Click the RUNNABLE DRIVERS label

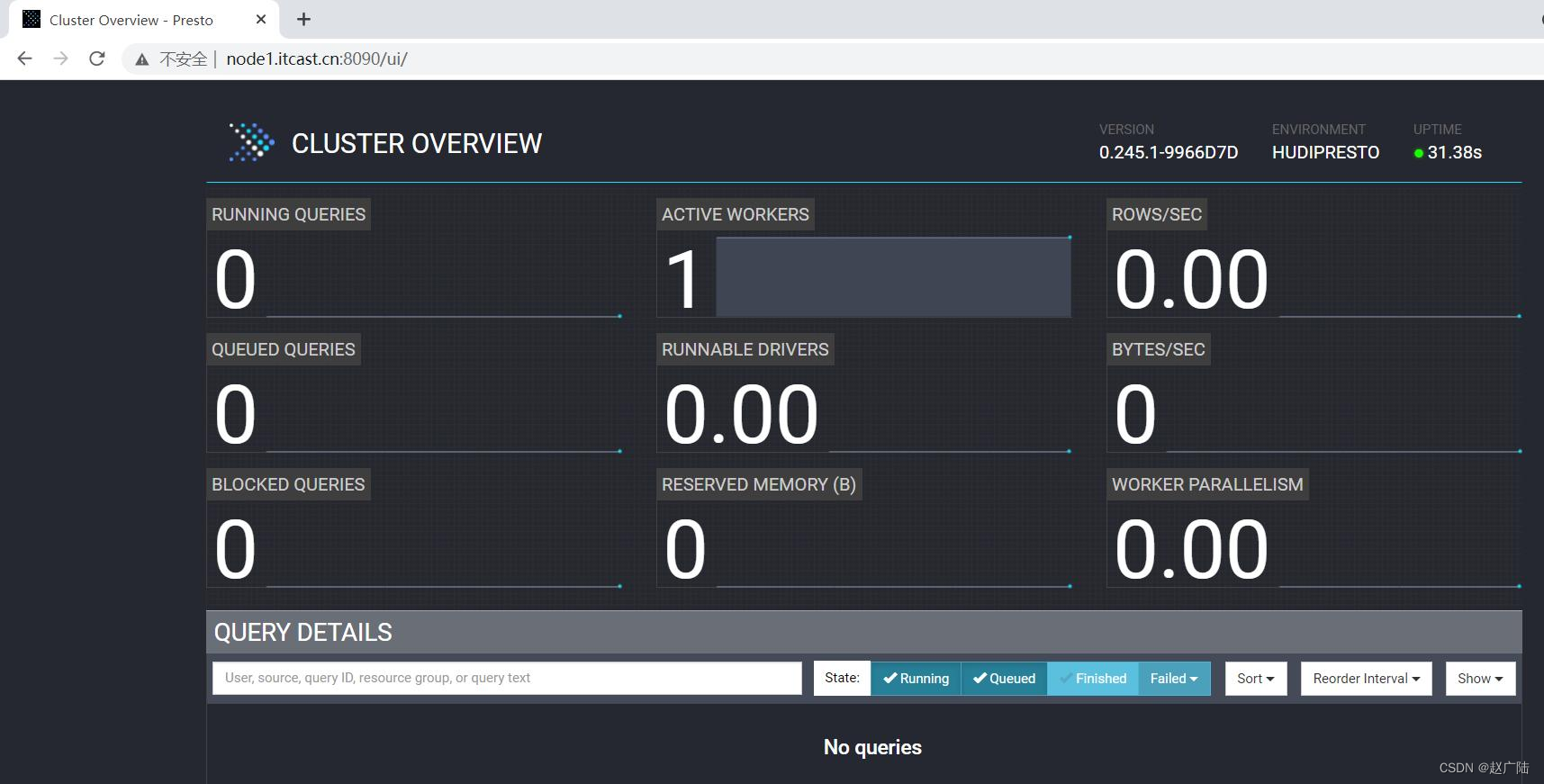[x=745, y=349]
